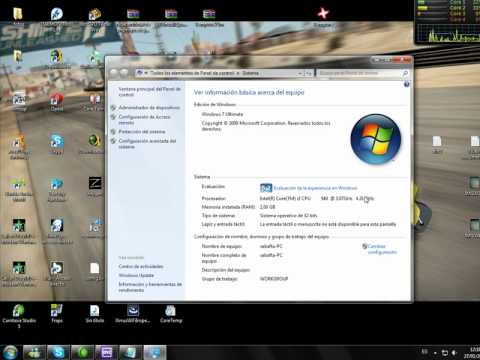Click 'Todos los elementos de Panel de control' breadcrumb
This screenshot has width=480, height=360.
click(192, 73)
